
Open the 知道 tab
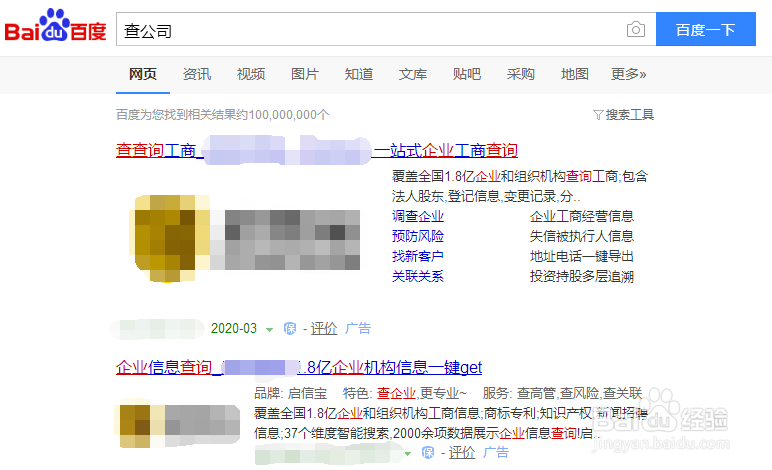tap(359, 74)
